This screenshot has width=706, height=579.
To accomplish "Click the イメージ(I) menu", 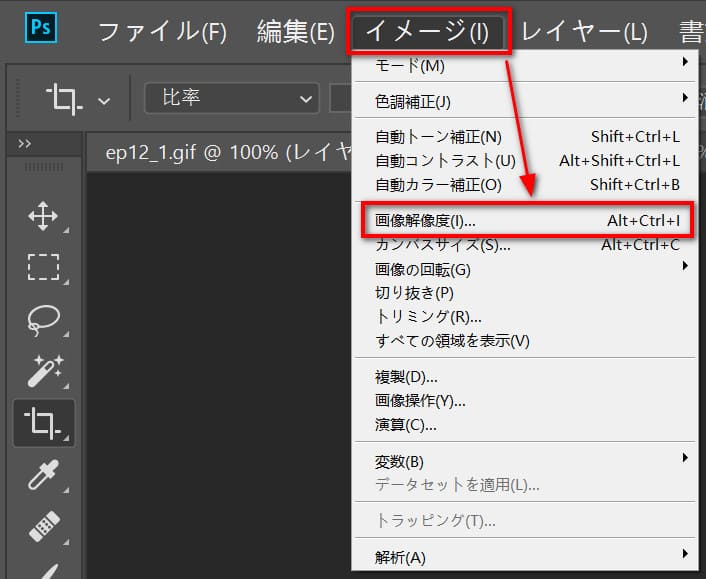I will pos(428,32).
